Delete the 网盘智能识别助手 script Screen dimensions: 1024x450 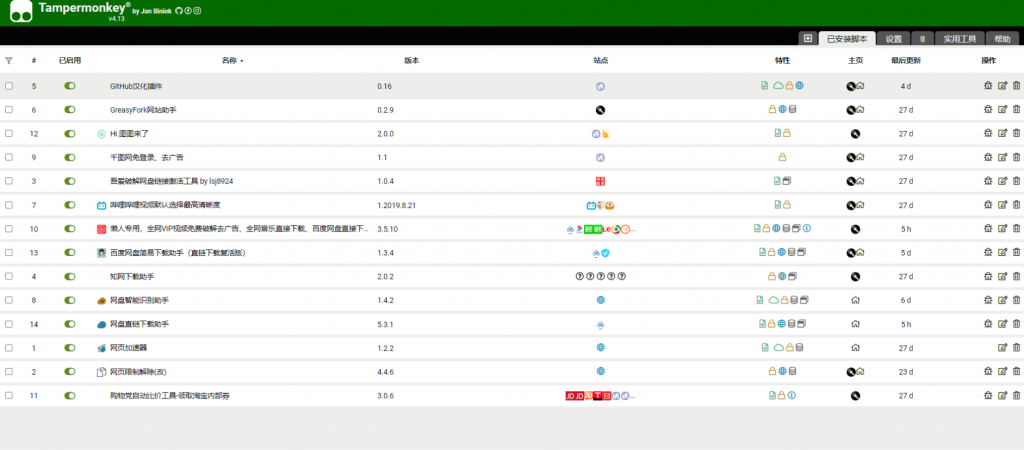(1016, 300)
